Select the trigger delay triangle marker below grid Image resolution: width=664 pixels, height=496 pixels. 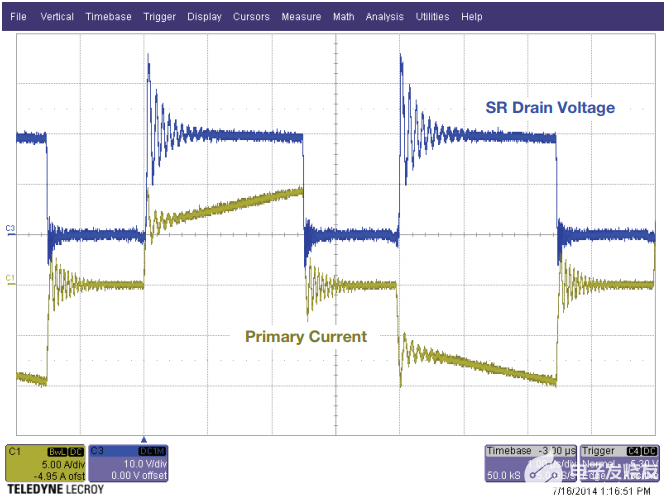[x=145, y=438]
